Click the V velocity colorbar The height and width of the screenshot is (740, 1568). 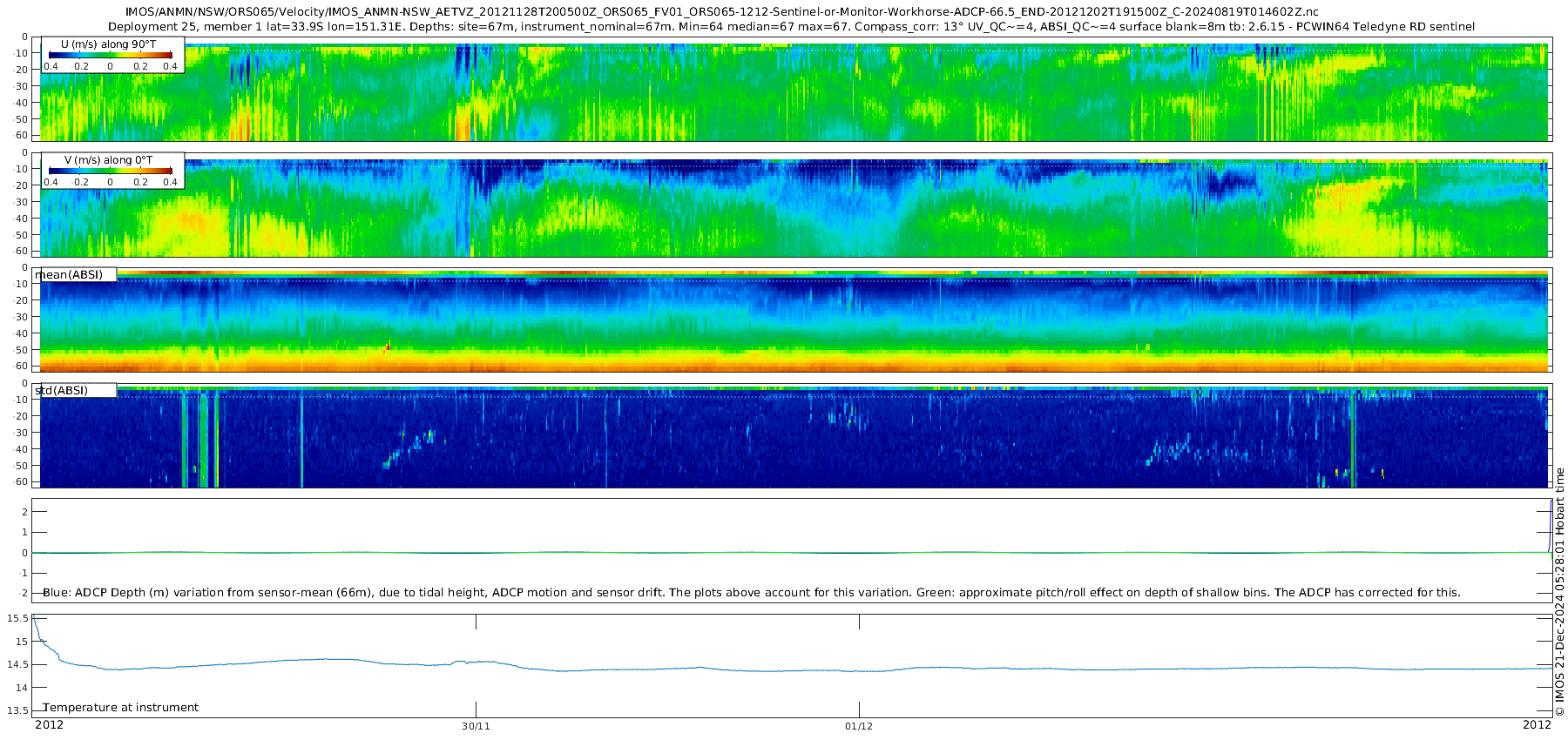pos(110,171)
